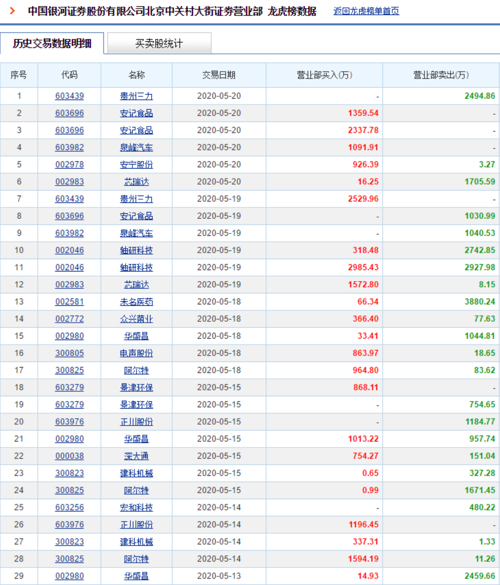This screenshot has width=500, height=585.
Task: Click code 603439 in row 7
Action: [69, 199]
